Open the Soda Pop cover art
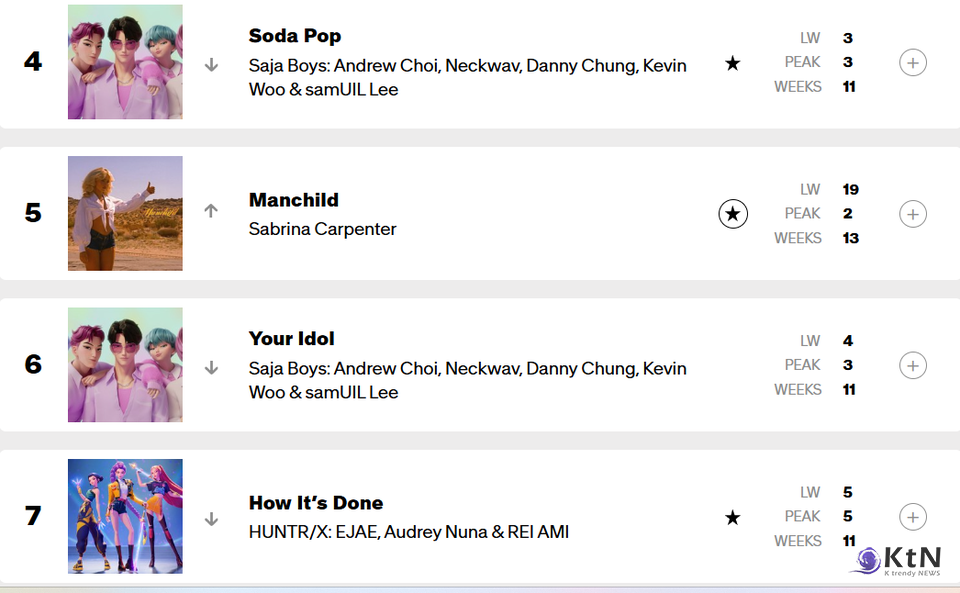The width and height of the screenshot is (960, 593). click(125, 62)
